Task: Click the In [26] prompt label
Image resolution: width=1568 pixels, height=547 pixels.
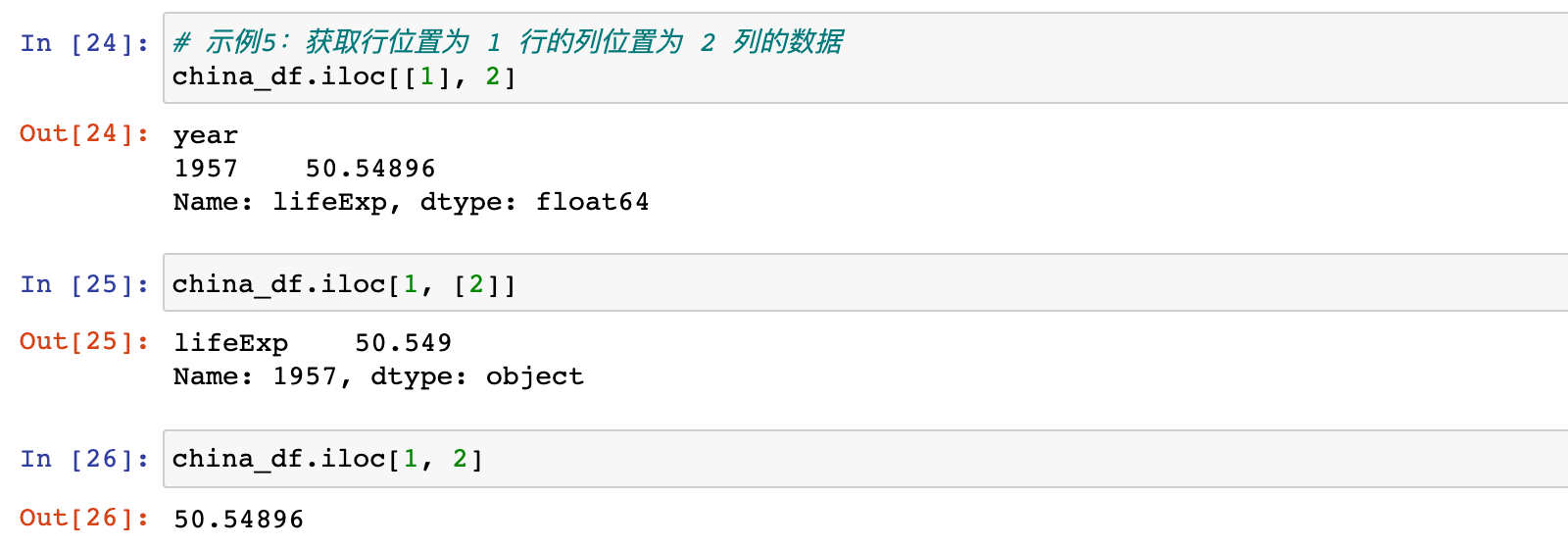Action: (84, 459)
